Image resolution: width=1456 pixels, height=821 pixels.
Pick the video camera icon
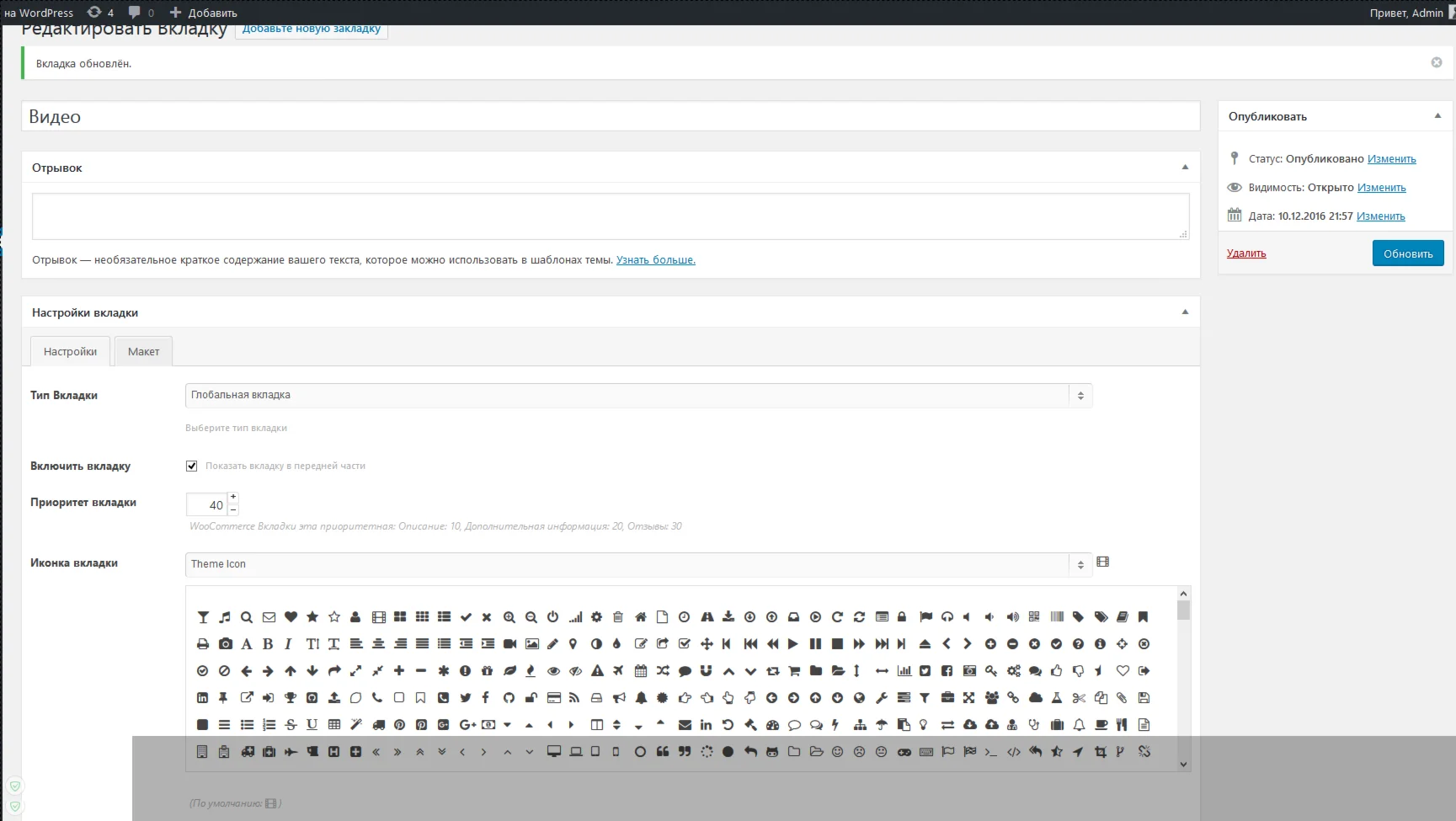(x=509, y=644)
